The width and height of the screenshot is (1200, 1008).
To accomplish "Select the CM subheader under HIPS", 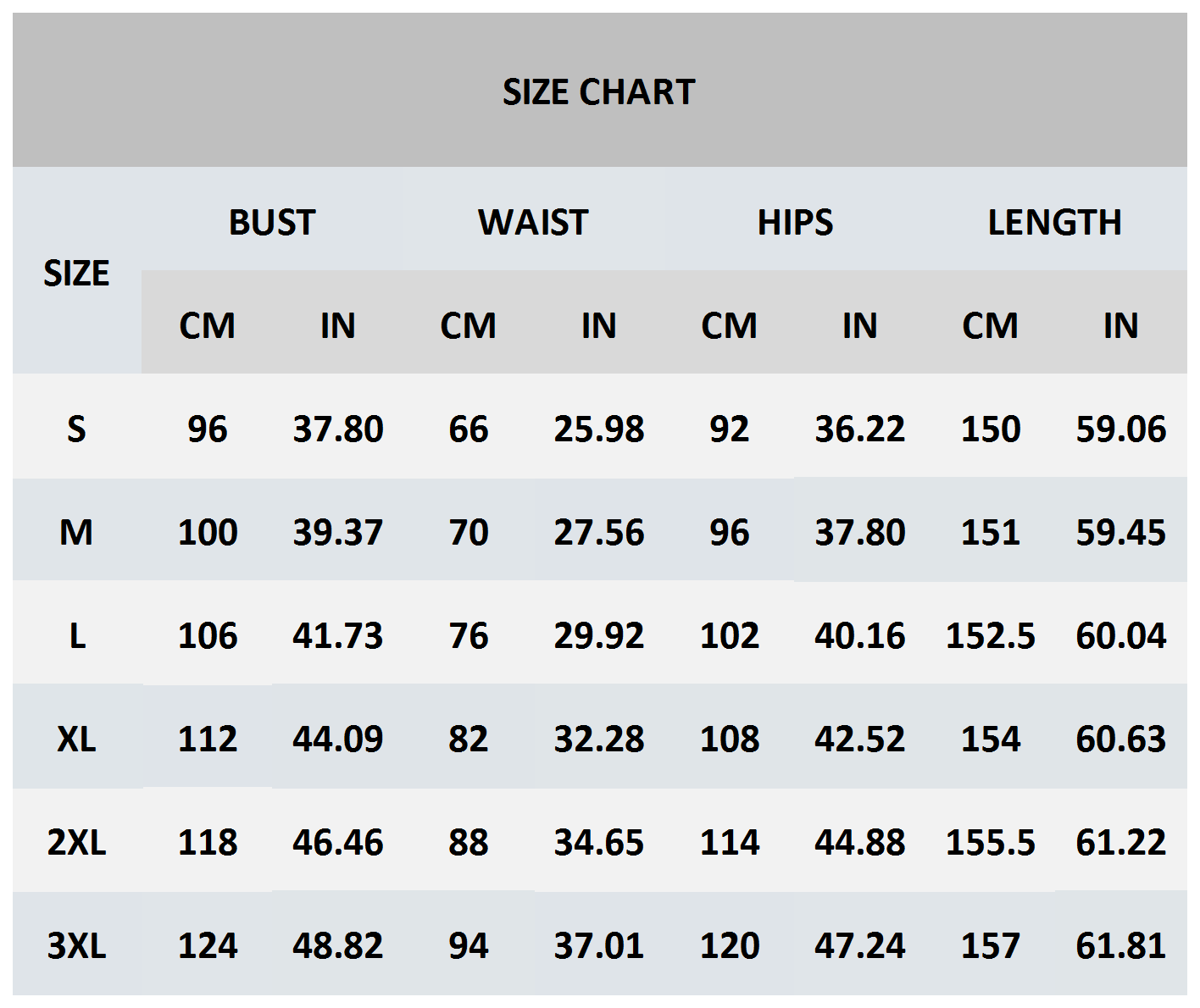I will click(x=729, y=325).
